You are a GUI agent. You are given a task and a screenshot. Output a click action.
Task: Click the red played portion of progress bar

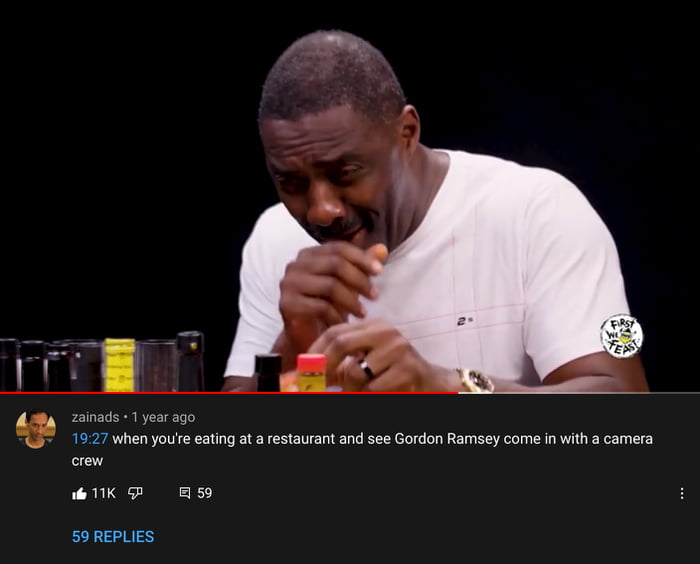(229, 393)
